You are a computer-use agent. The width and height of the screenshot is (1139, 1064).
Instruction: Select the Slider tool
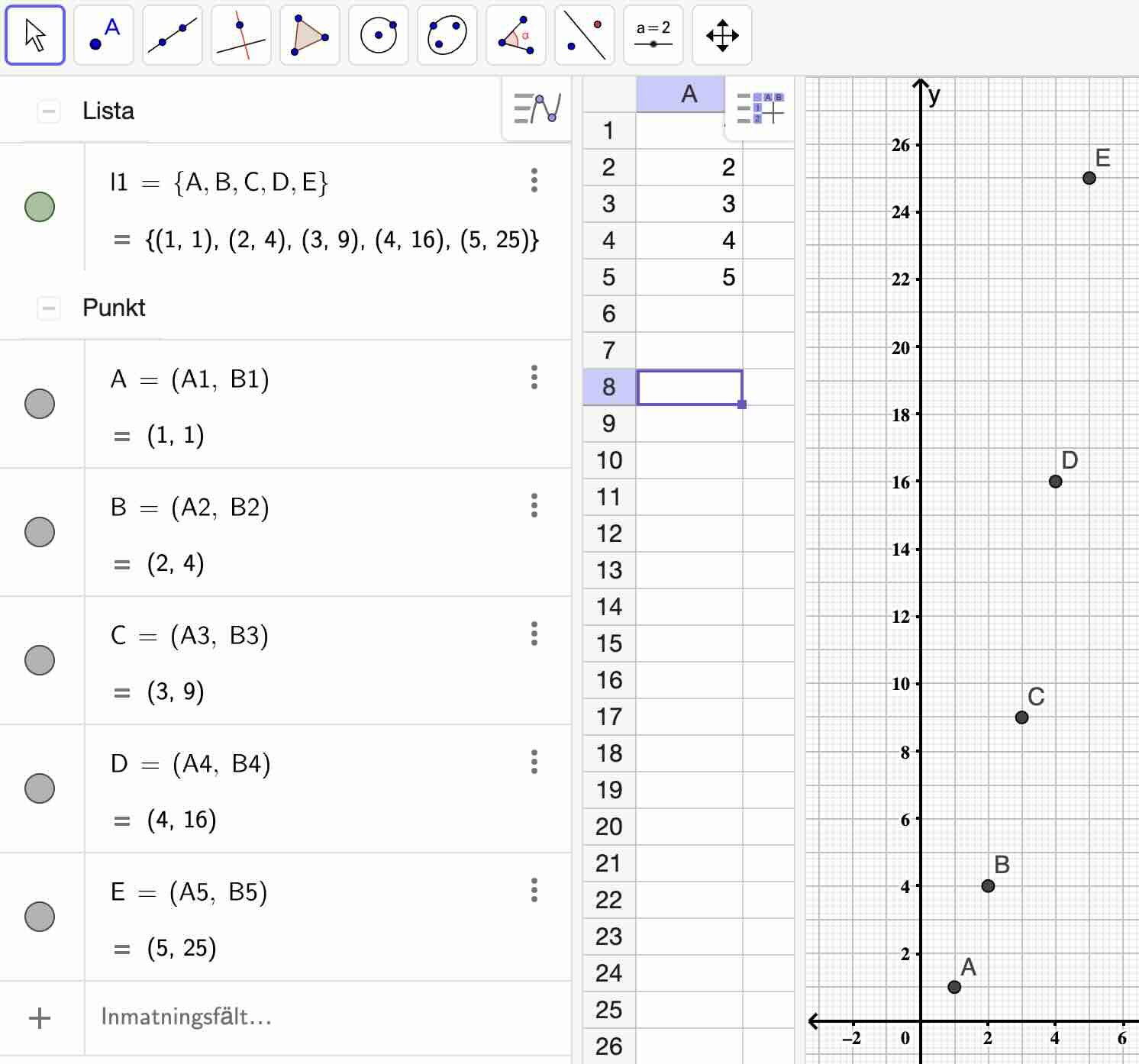(653, 34)
